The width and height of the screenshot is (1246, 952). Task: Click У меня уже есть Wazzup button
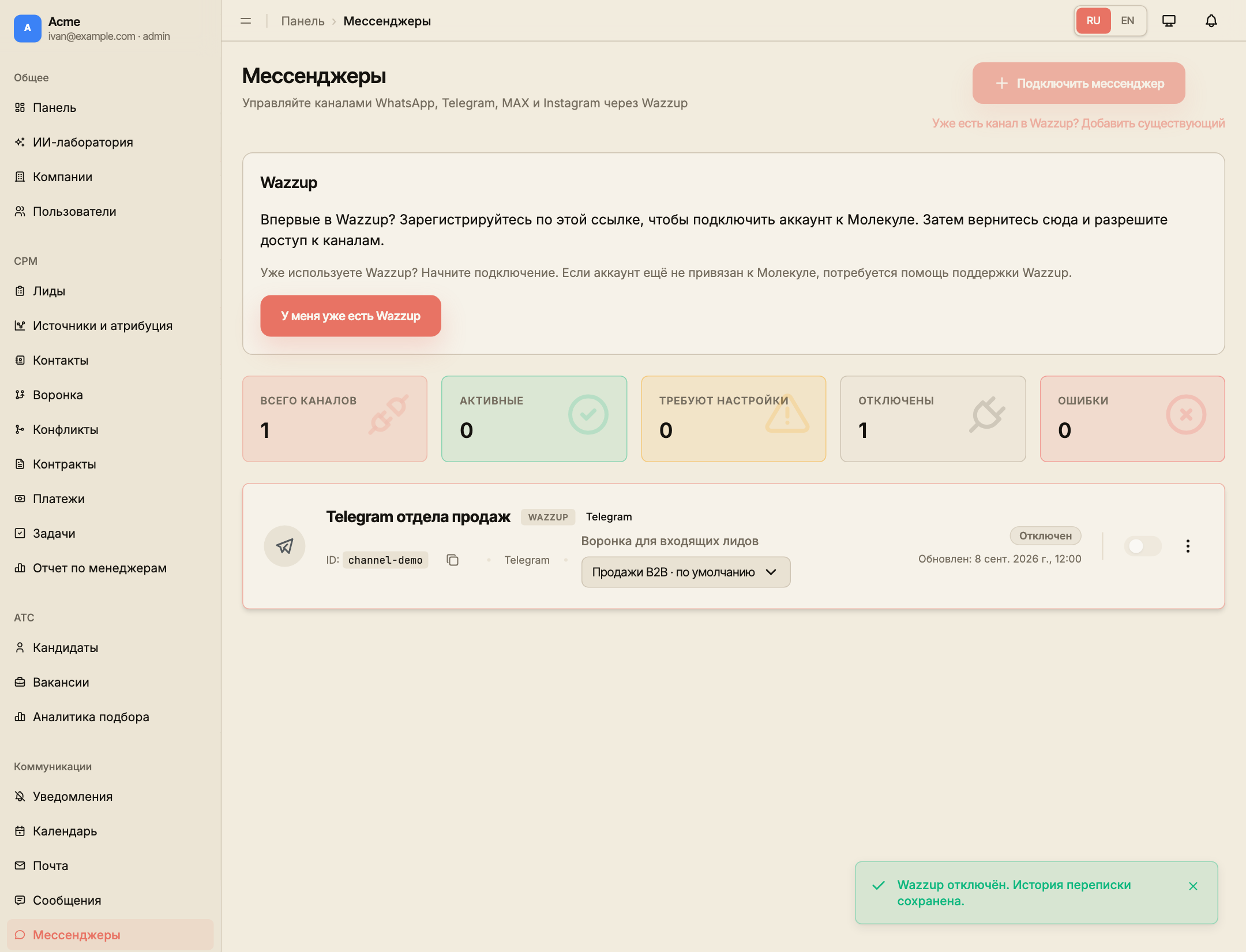(351, 316)
